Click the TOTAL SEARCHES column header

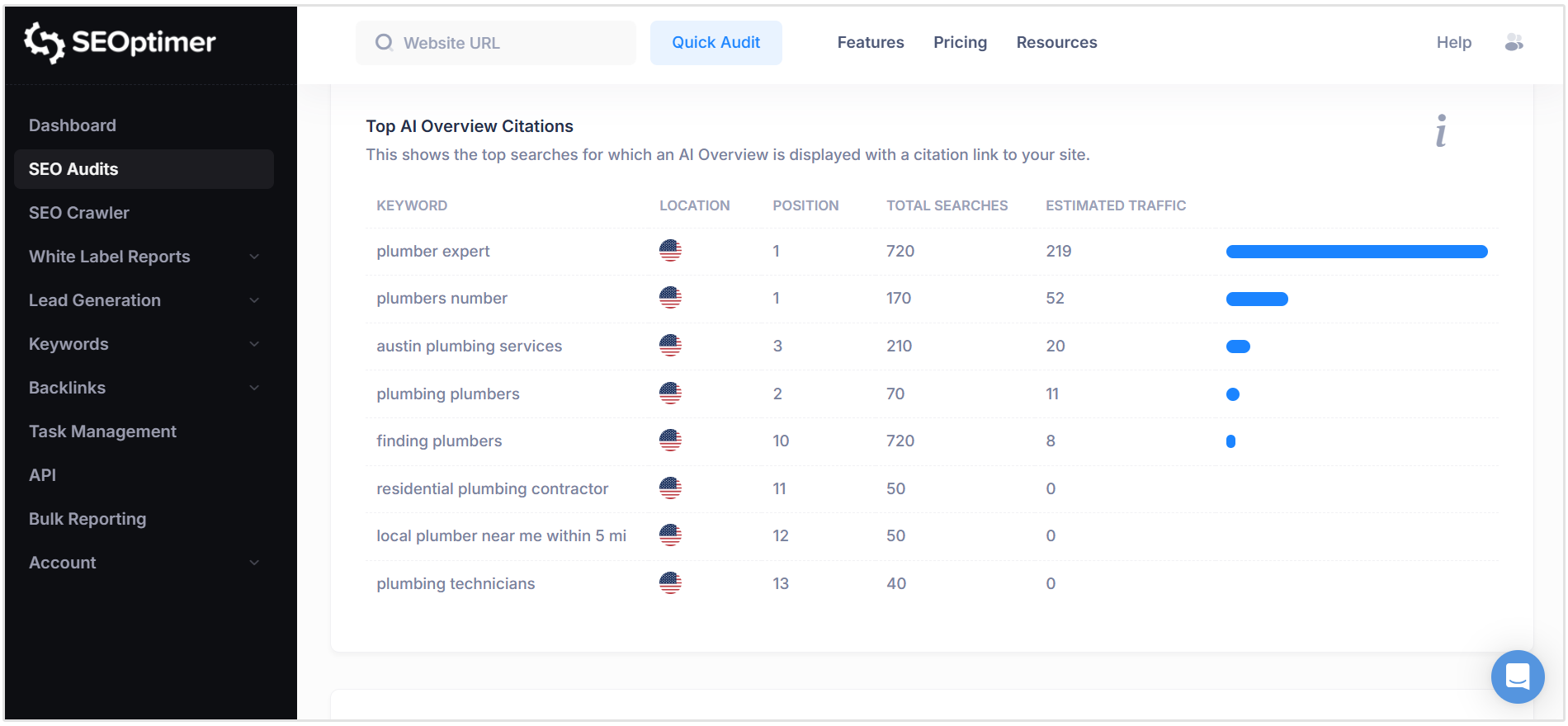[947, 205]
